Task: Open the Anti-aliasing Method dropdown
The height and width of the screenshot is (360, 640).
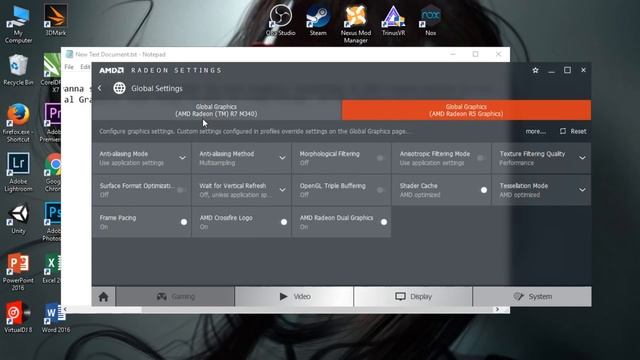Action: tap(282, 158)
